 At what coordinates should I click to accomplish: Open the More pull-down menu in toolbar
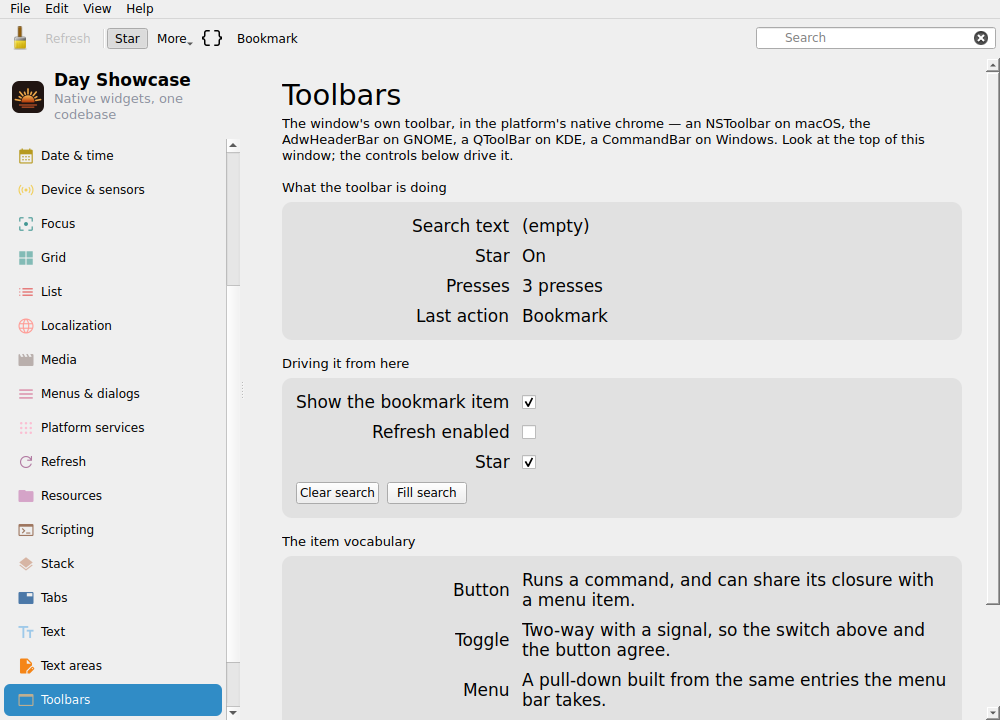(x=174, y=39)
